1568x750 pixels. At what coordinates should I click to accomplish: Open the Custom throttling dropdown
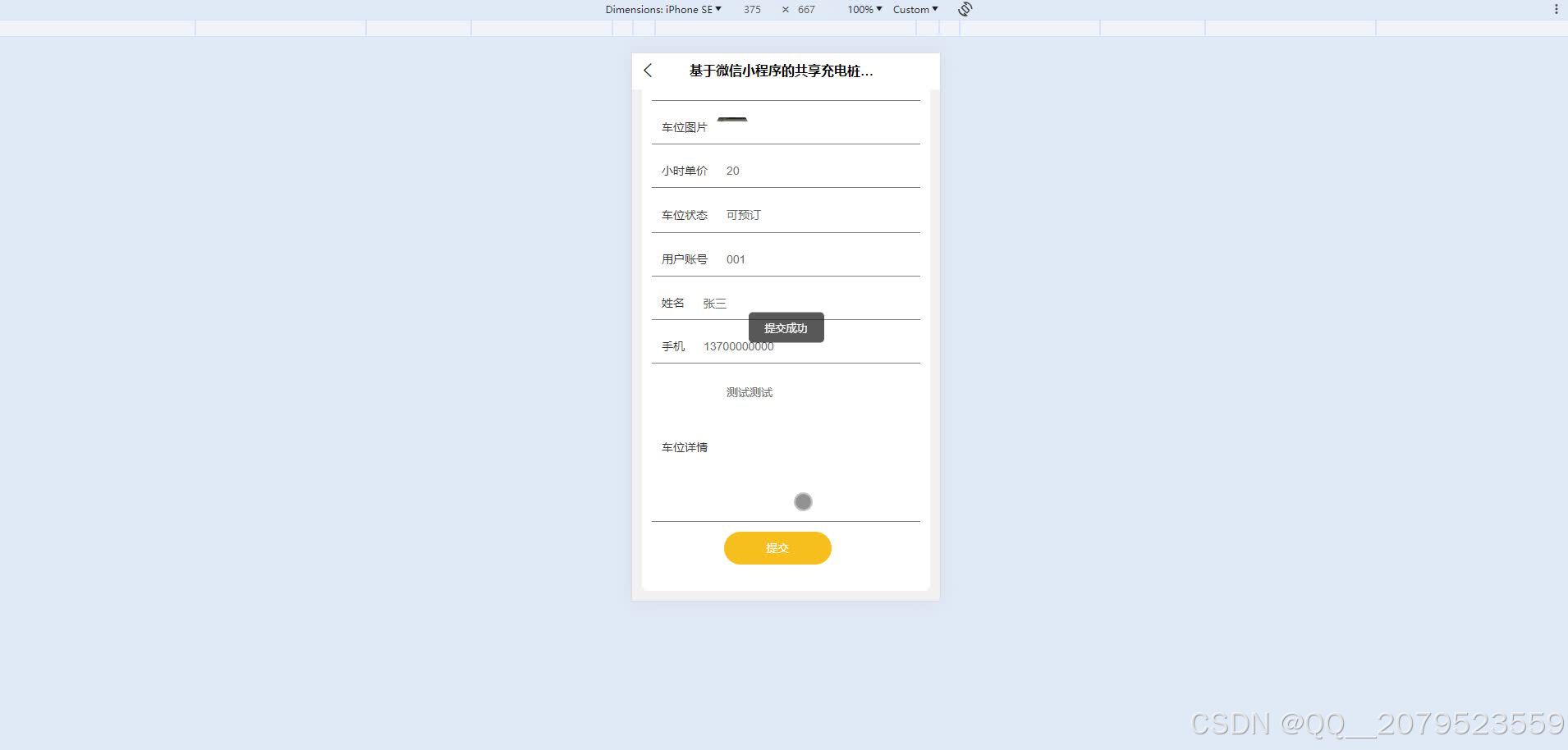tap(915, 10)
